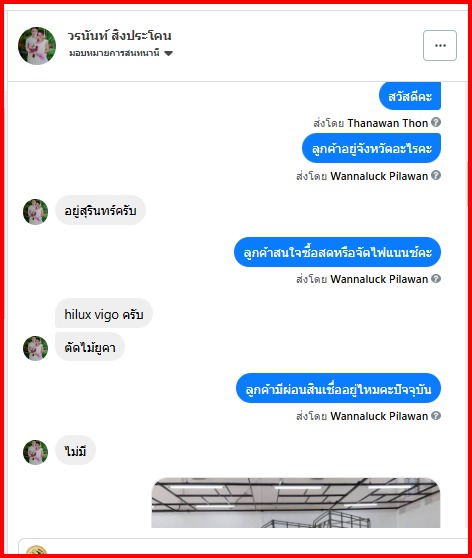
Task: Select the ลูกค้าสนใจซื้อสดหรือจัดไฟแนนซ์คะ message bubble
Action: (x=337, y=252)
